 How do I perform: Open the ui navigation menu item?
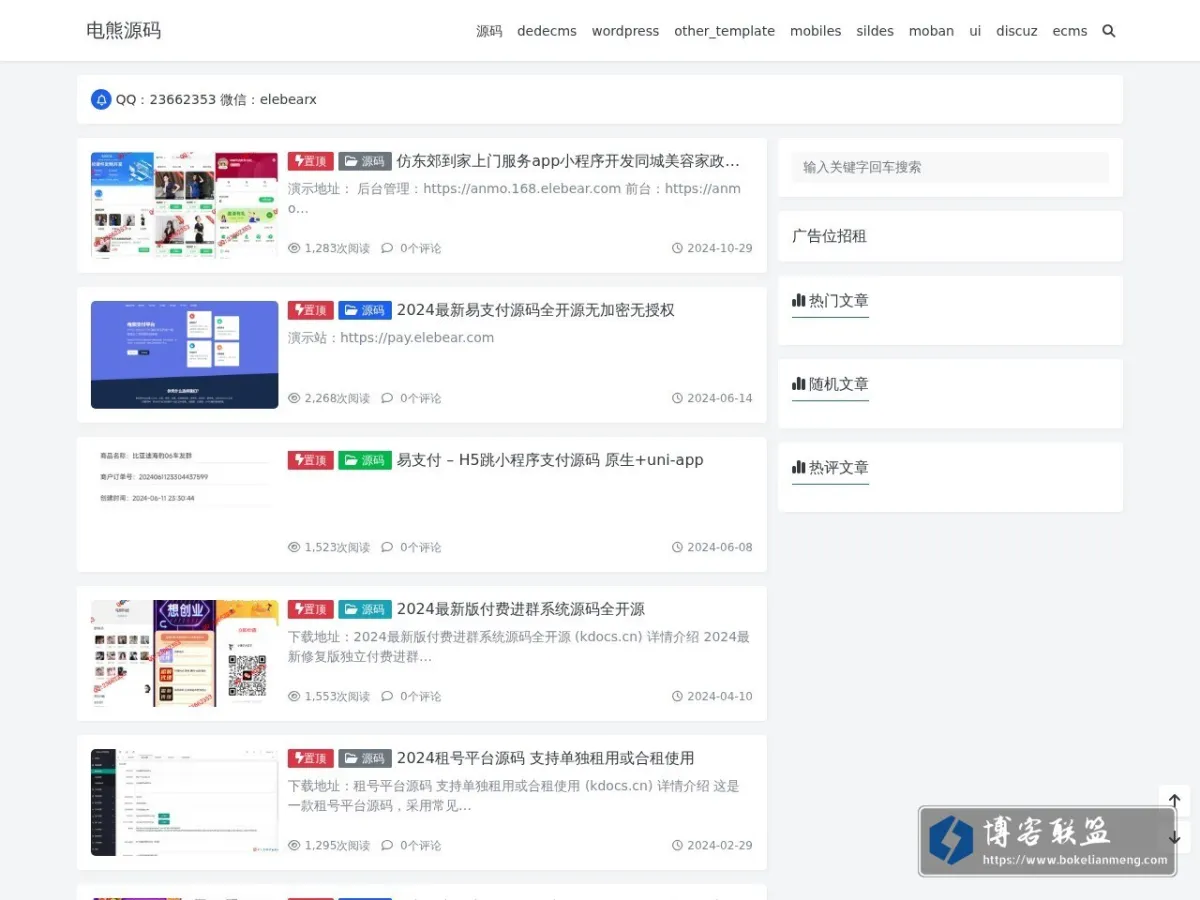click(x=975, y=31)
